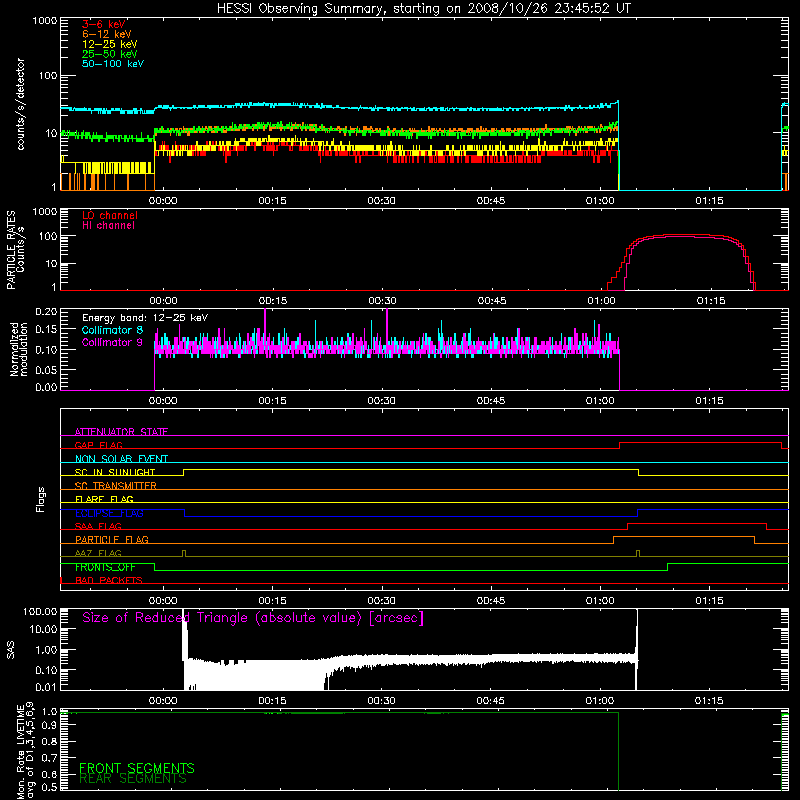800x800 pixels.
Task: Click the 1000 y-axis value on counts plot
Action: click(x=45, y=21)
